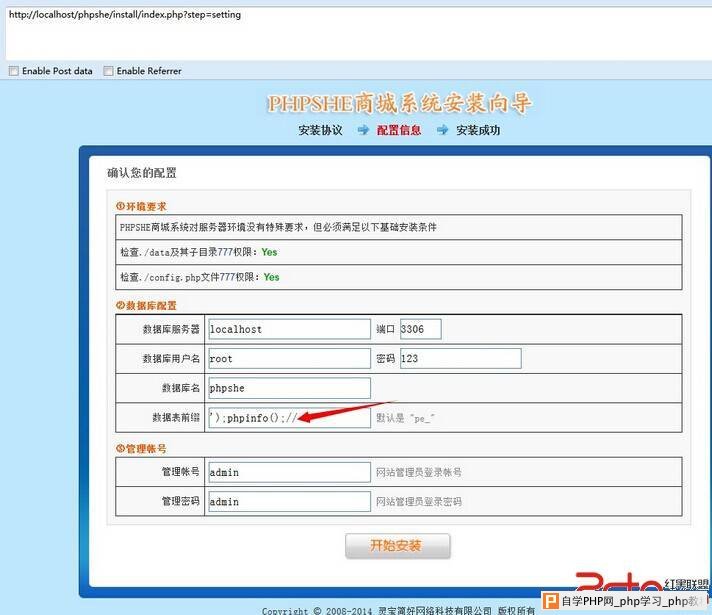Image resolution: width=712 pixels, height=615 pixels.
Task: Click the 确认您的配置 heading
Action: [142, 173]
